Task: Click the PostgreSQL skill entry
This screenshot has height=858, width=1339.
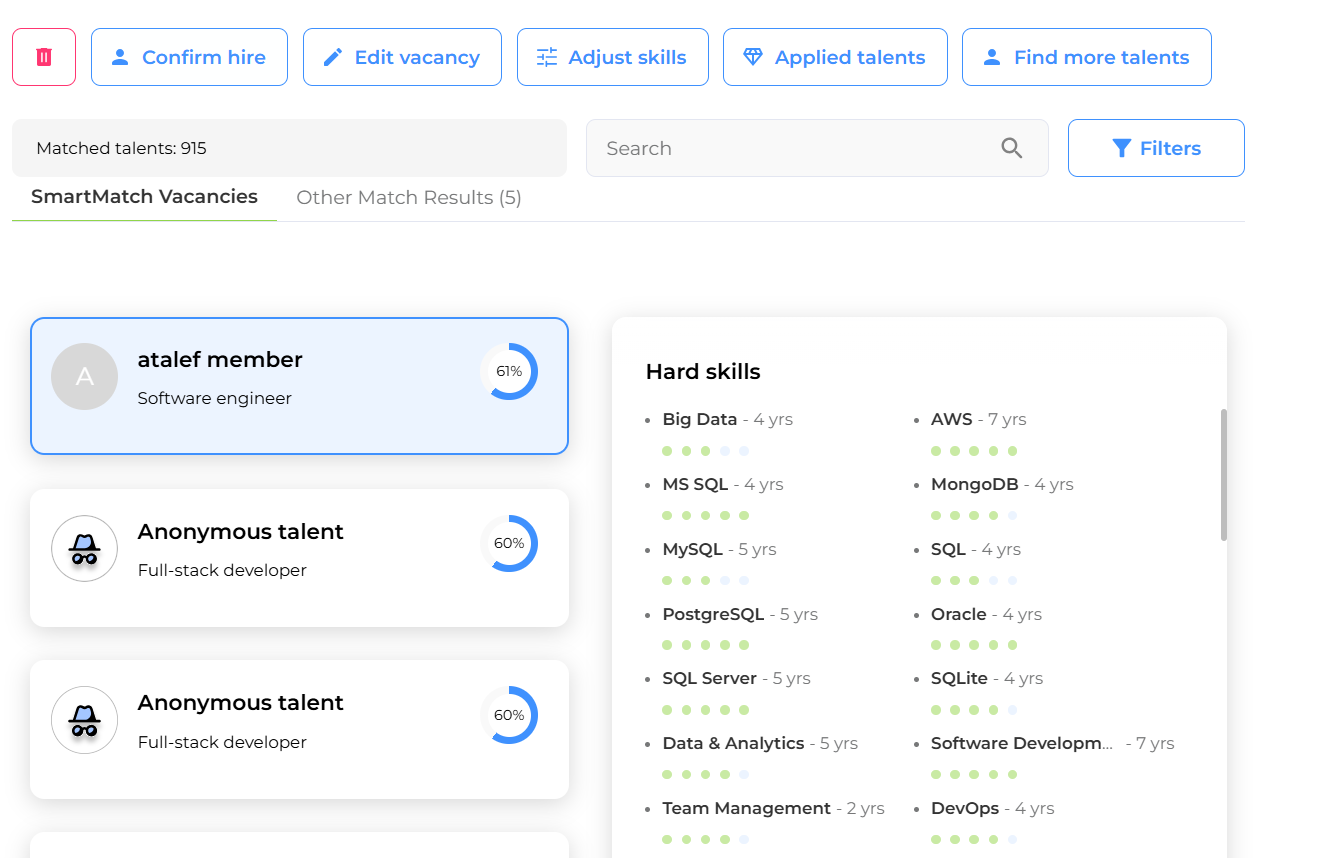Action: tap(740, 614)
